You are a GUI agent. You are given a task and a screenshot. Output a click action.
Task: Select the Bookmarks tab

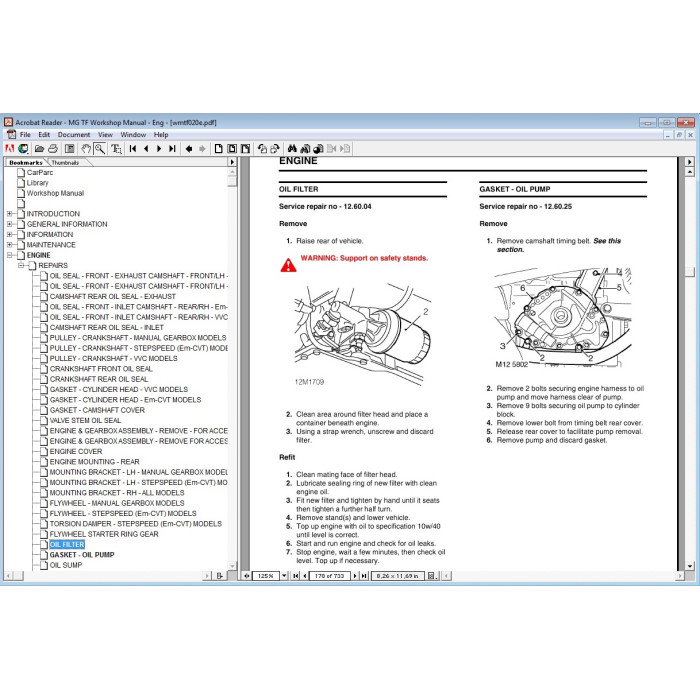[x=25, y=162]
